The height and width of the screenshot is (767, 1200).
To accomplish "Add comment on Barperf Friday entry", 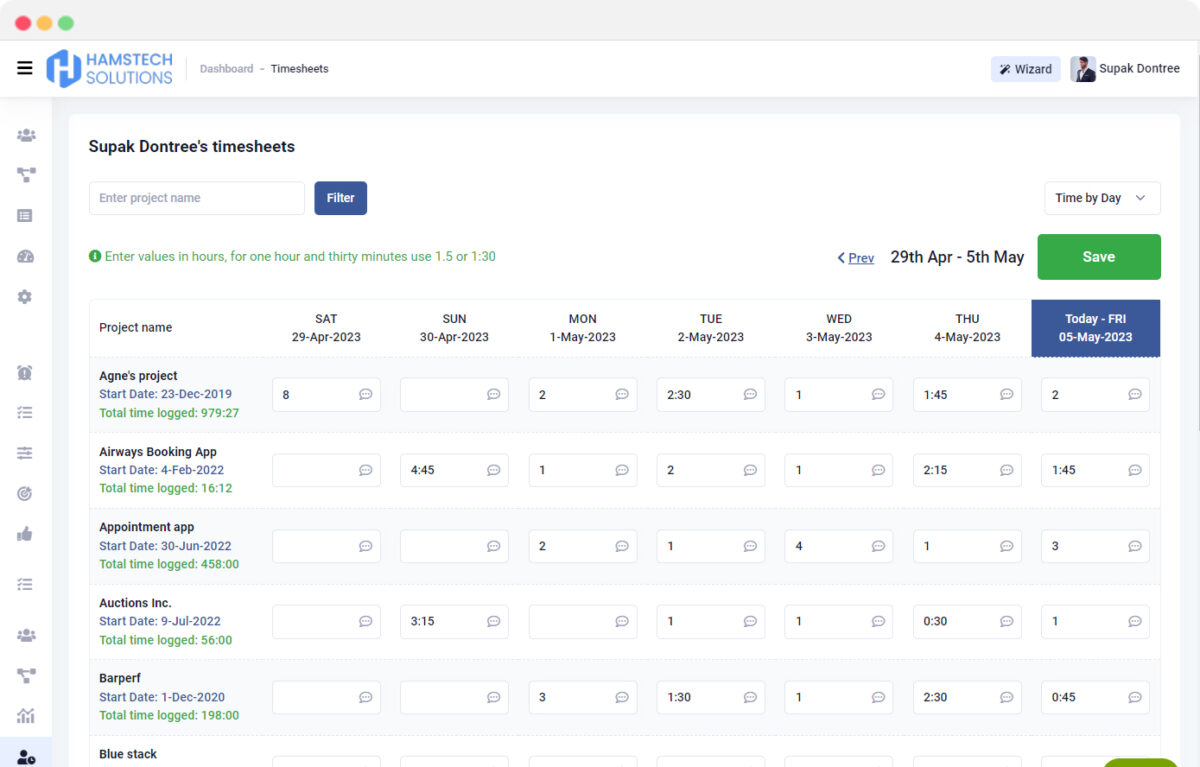I will tap(1134, 697).
